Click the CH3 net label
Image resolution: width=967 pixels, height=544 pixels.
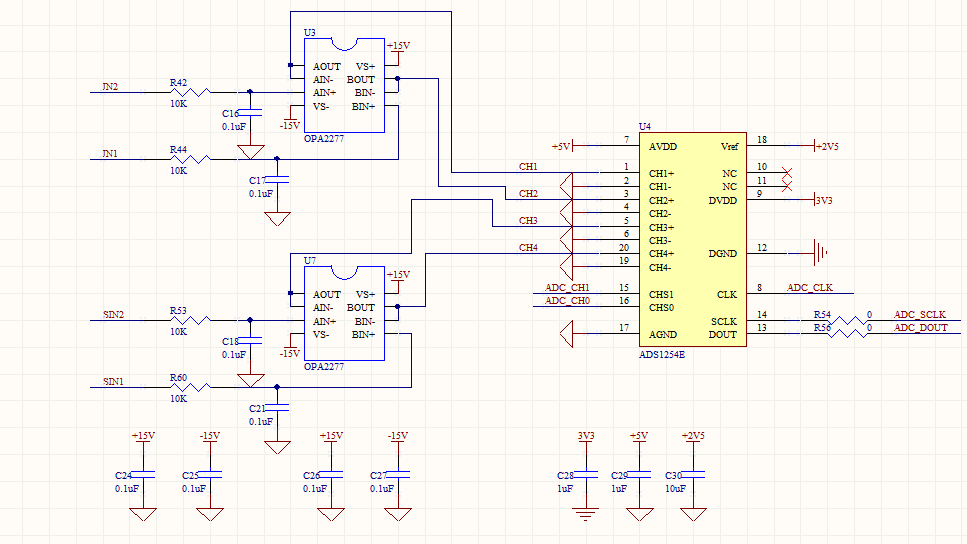[528, 220]
